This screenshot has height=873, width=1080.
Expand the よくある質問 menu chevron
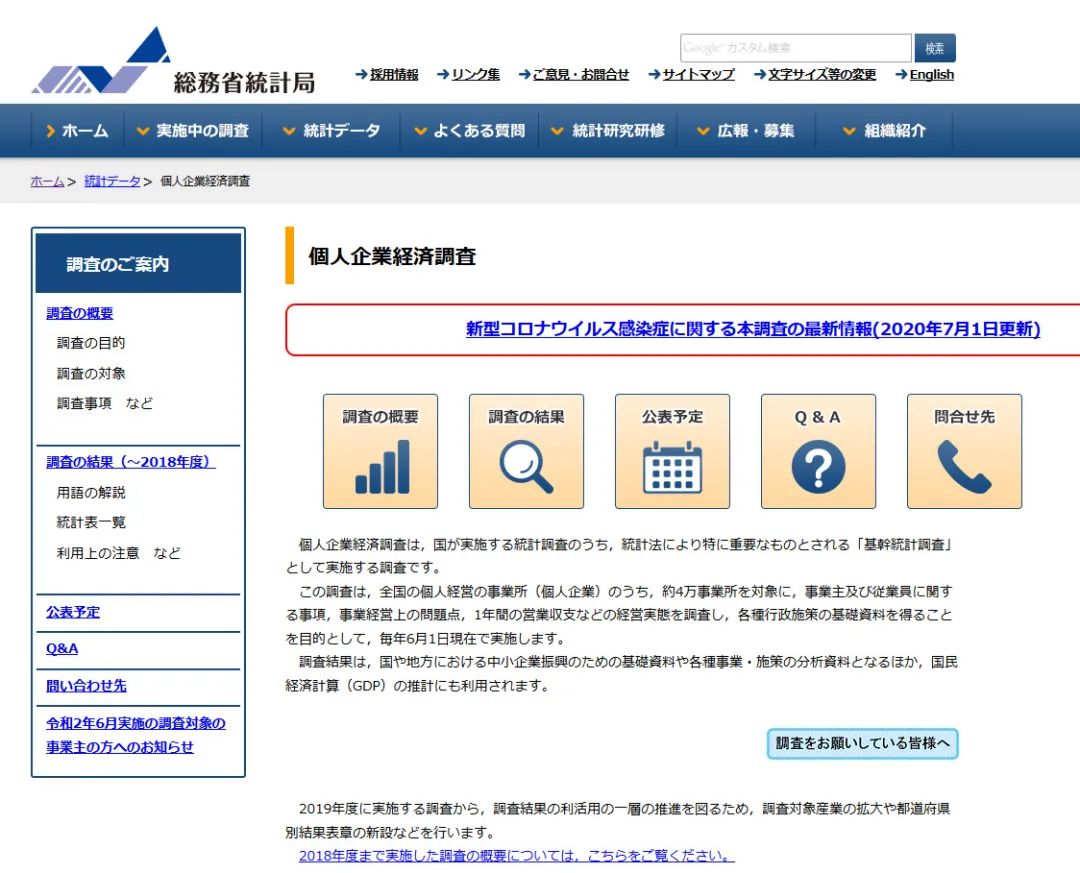(419, 130)
